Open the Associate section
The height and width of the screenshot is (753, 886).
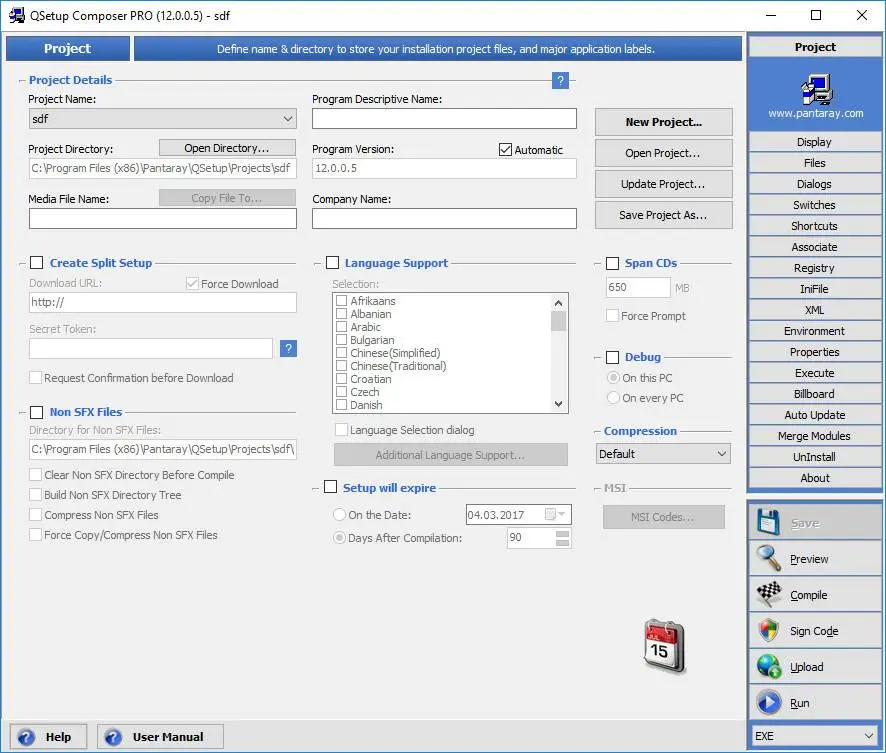tap(814, 247)
